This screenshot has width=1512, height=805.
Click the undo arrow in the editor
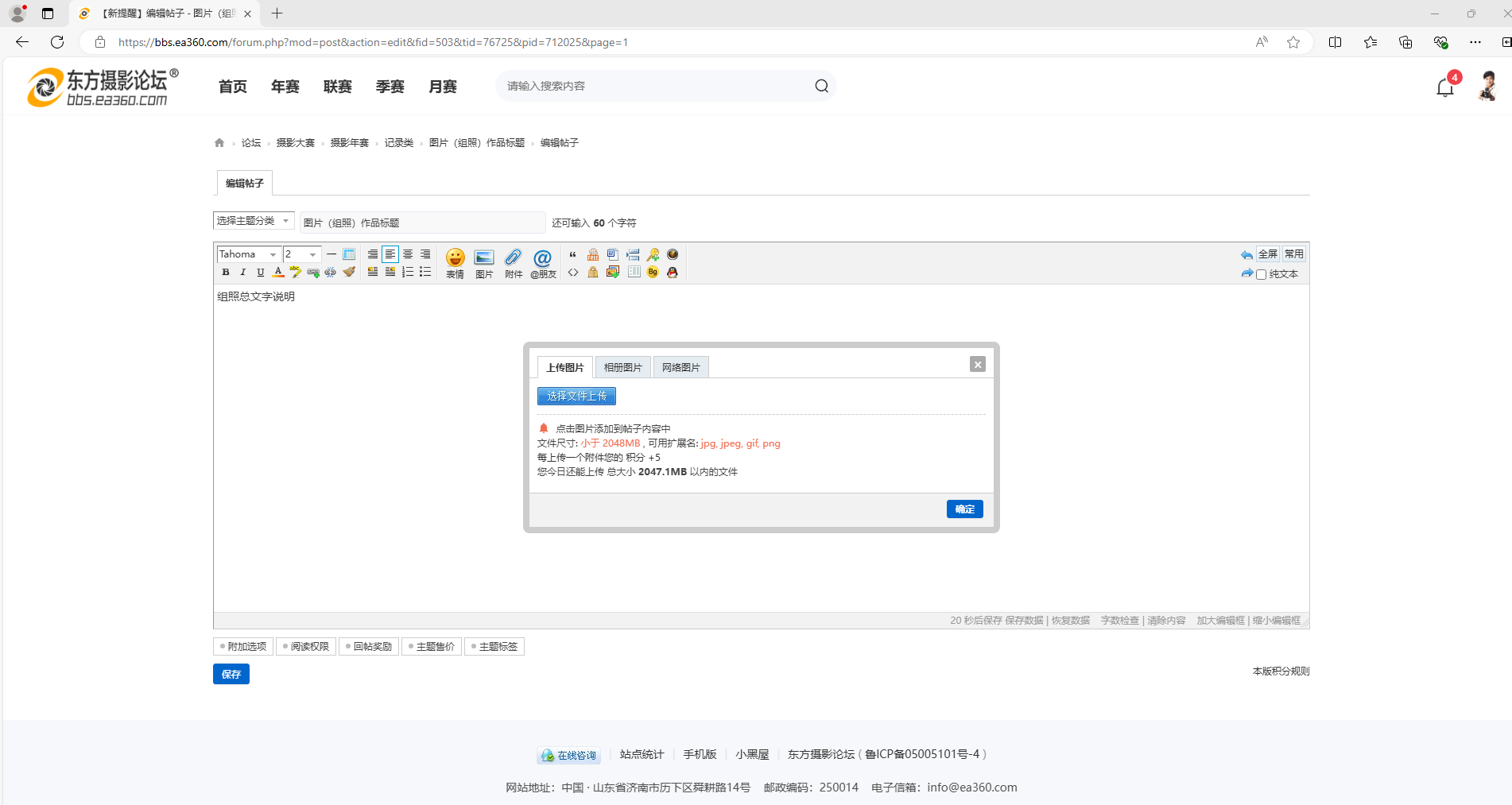pyautogui.click(x=1246, y=255)
